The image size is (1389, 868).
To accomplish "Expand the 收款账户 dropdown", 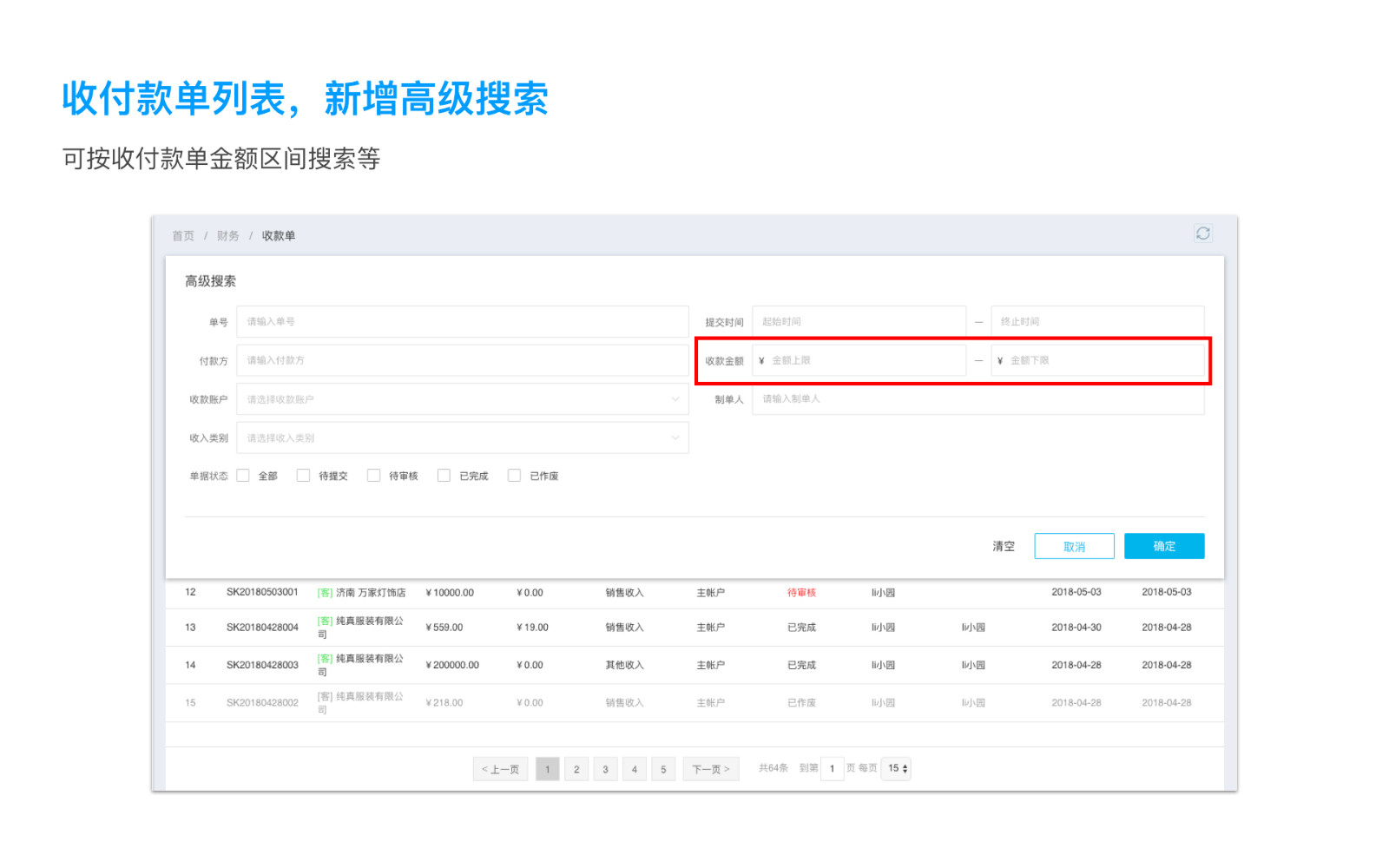I will pos(462,399).
